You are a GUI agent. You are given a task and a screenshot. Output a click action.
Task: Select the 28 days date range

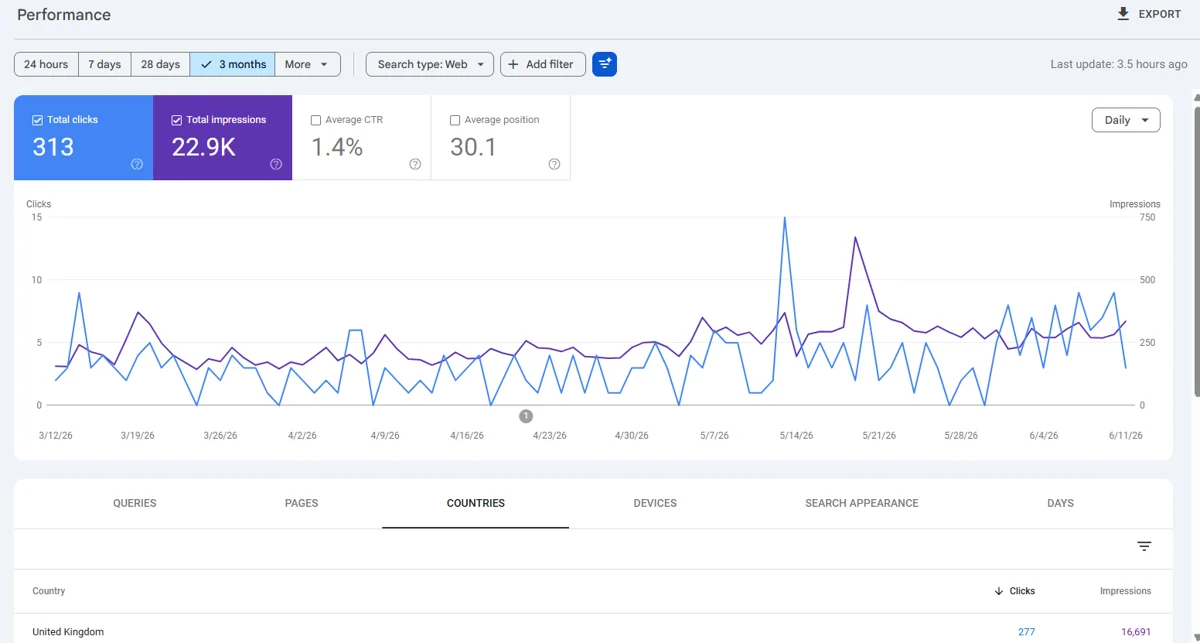click(160, 64)
